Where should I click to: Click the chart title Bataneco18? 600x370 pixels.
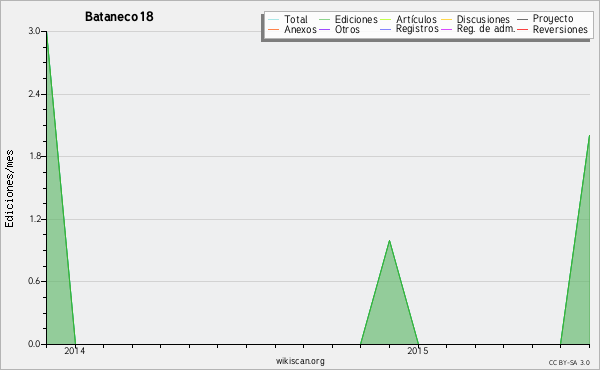coord(119,17)
